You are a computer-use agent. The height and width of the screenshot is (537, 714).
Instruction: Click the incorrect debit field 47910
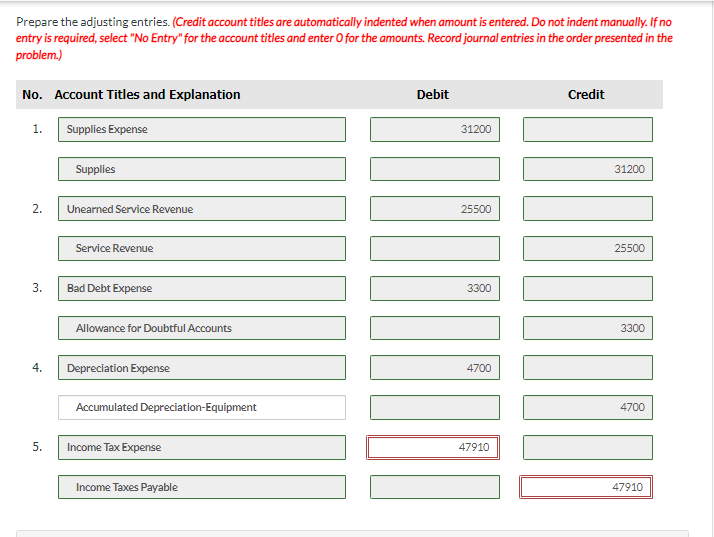coord(433,447)
